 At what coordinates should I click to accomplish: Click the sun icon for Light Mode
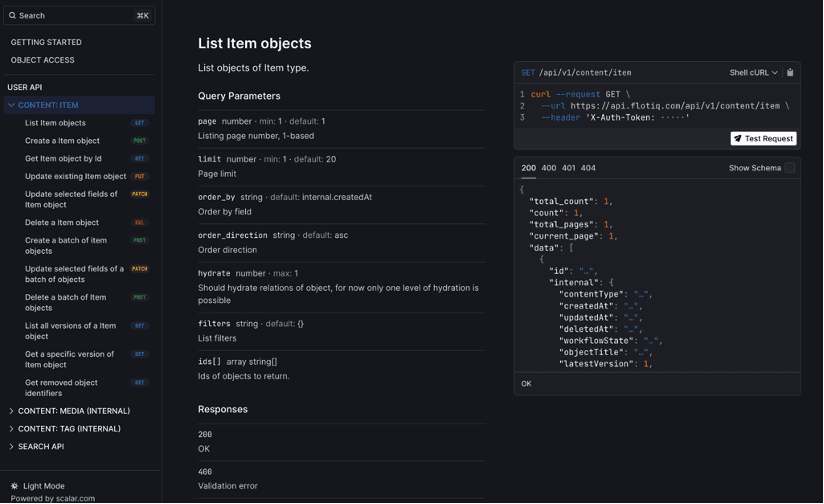(x=14, y=486)
